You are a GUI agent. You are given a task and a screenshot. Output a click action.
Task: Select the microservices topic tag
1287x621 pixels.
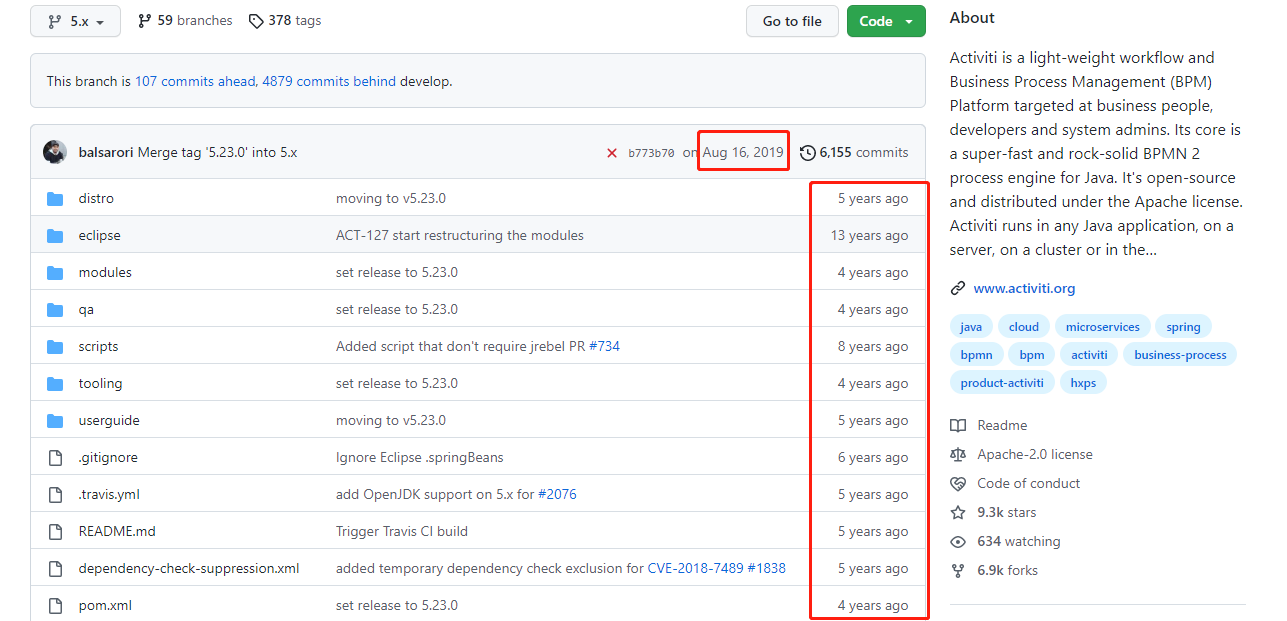tap(1102, 327)
